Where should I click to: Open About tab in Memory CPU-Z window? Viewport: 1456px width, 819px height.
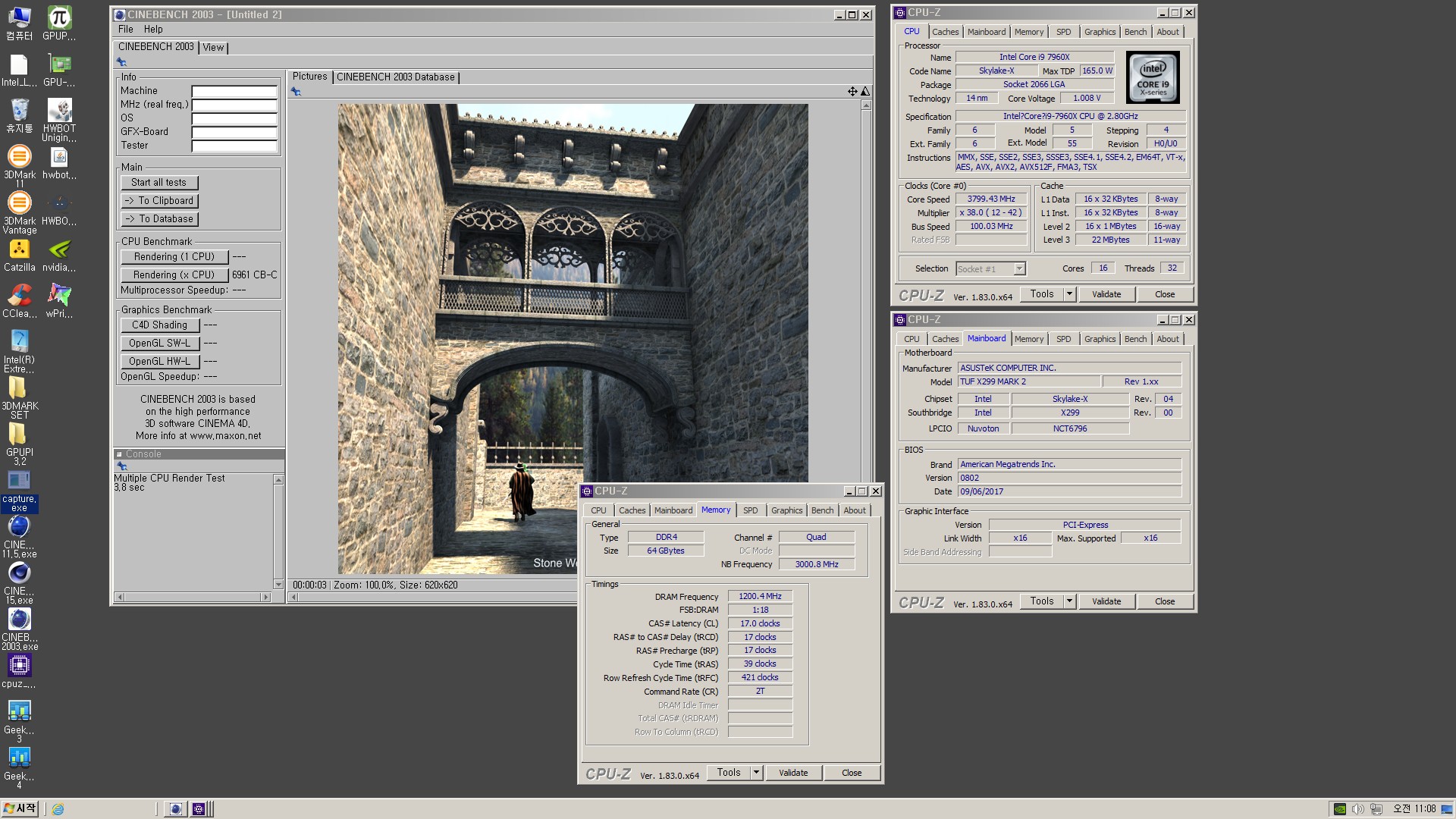click(855, 510)
